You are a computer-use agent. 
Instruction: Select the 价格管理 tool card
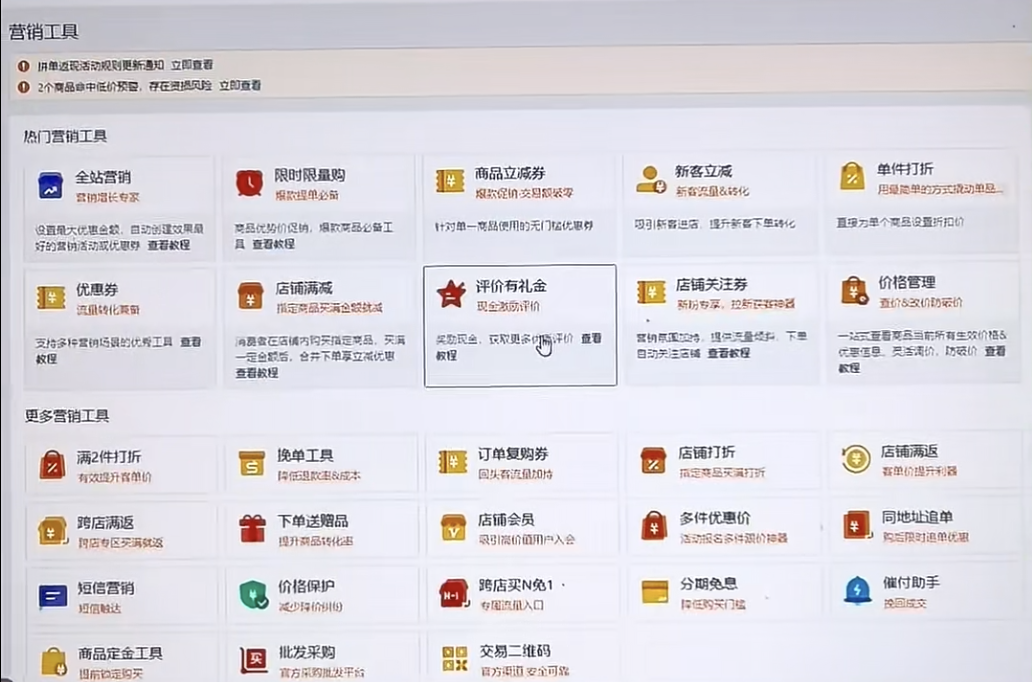pos(923,323)
